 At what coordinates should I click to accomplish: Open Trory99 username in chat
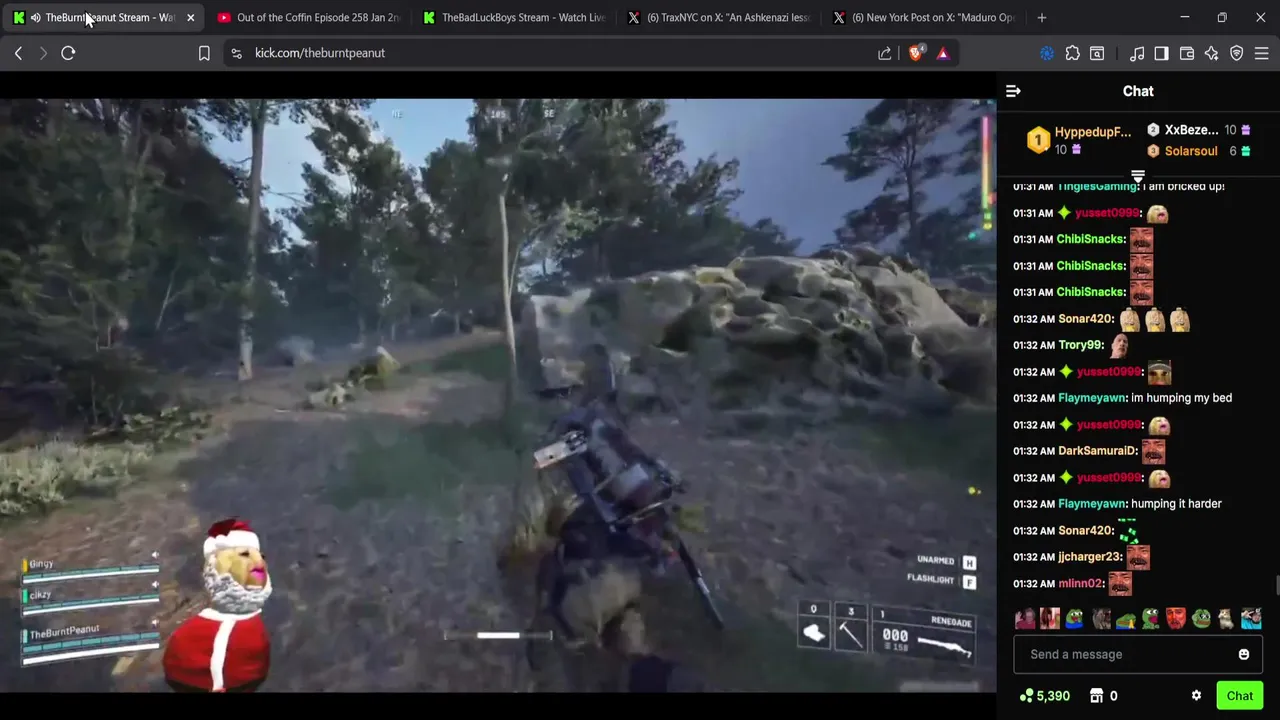[x=1080, y=345]
